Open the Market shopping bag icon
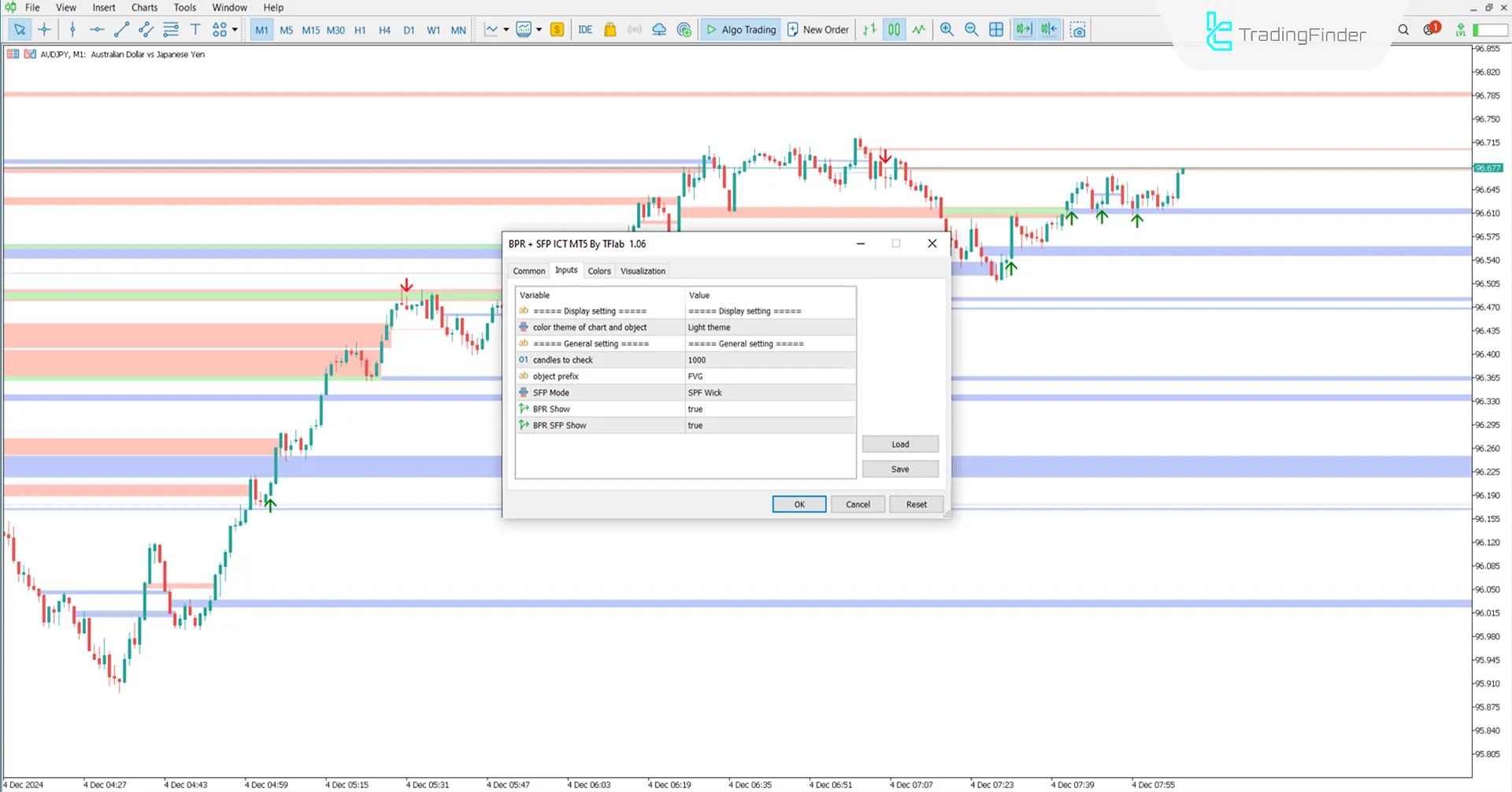1512x792 pixels. [610, 30]
